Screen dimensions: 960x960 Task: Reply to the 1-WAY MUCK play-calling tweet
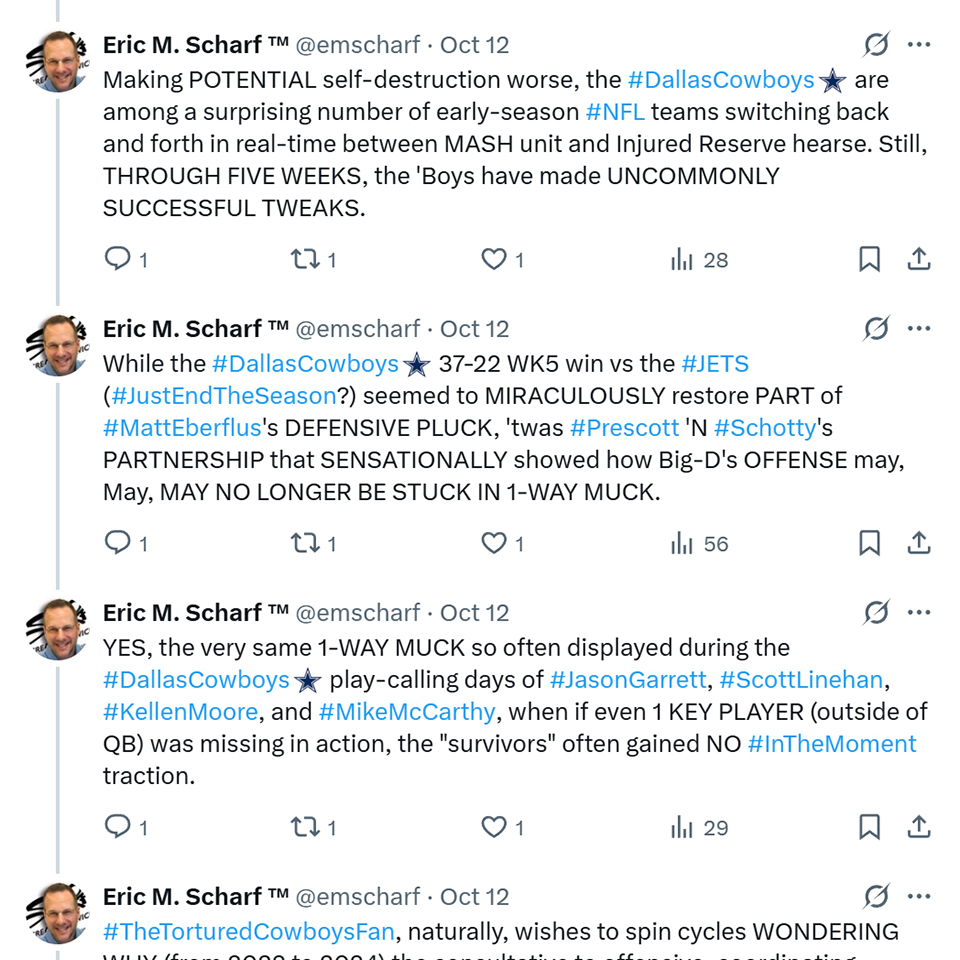[x=118, y=828]
